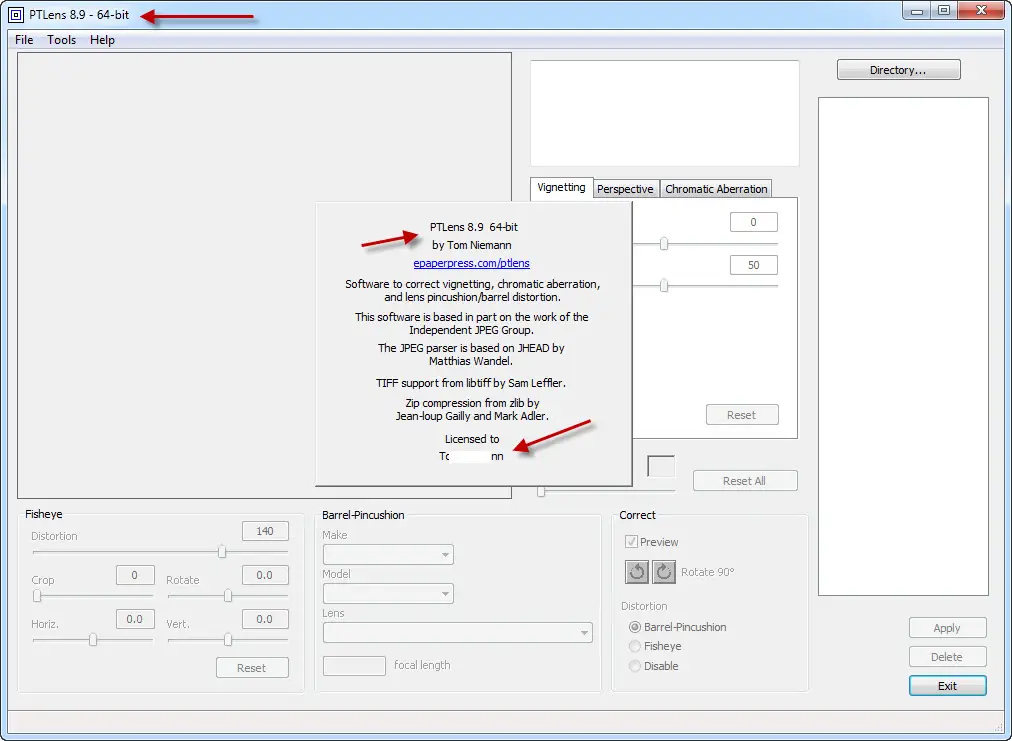1012x741 pixels.
Task: Exit PTLens with the Exit button
Action: tap(947, 686)
